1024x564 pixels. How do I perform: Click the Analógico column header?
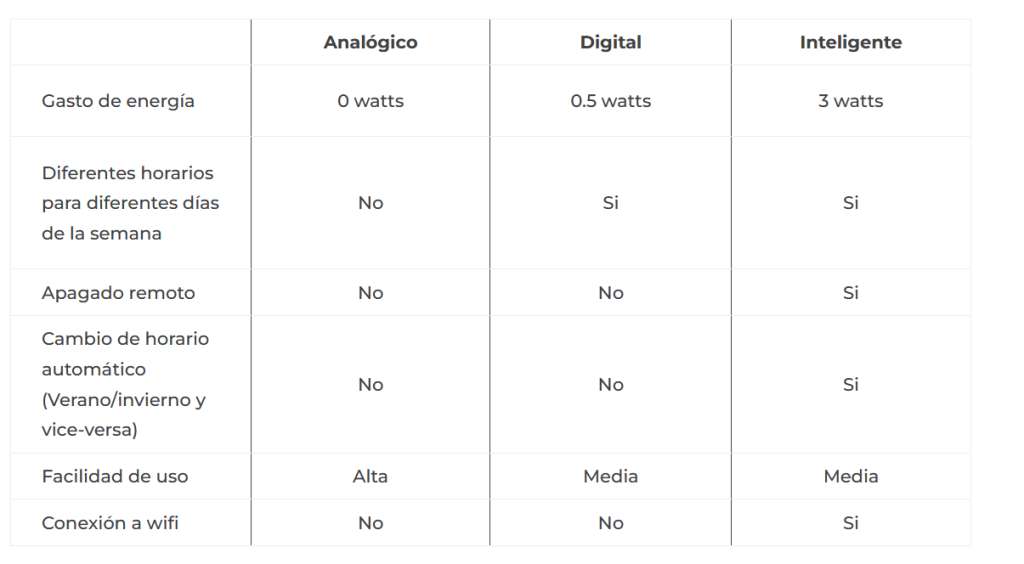(370, 42)
